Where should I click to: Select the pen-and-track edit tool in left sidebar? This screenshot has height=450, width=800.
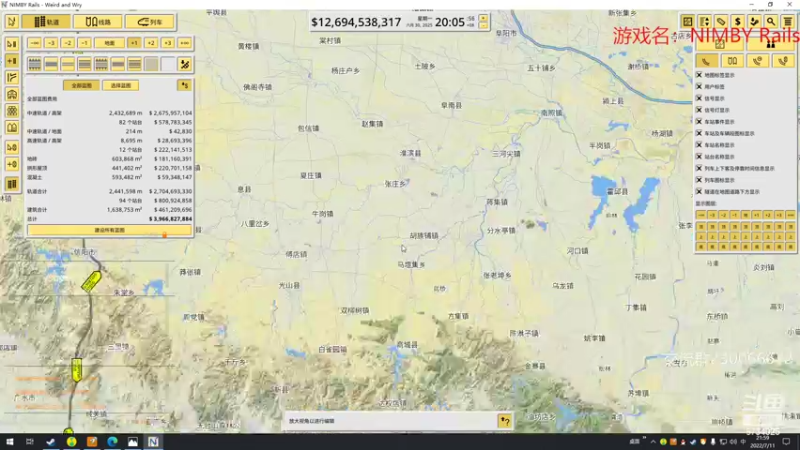coord(12,44)
